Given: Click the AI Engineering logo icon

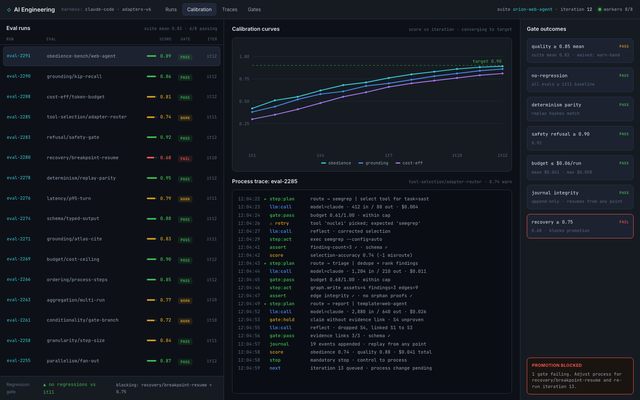Looking at the screenshot, I should tap(9, 9).
